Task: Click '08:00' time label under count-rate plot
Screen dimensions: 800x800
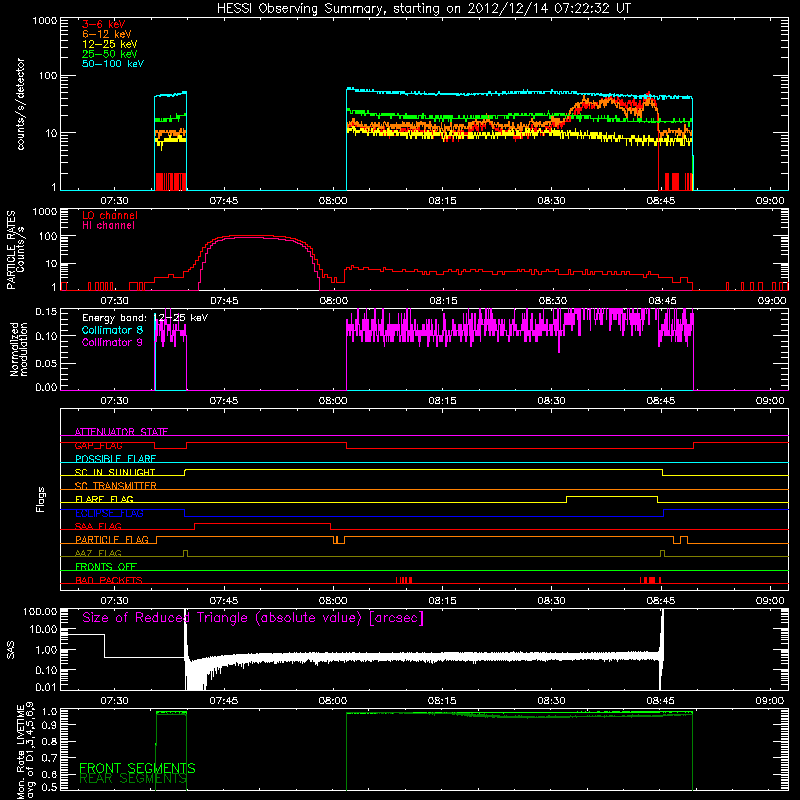Action: pos(333,201)
